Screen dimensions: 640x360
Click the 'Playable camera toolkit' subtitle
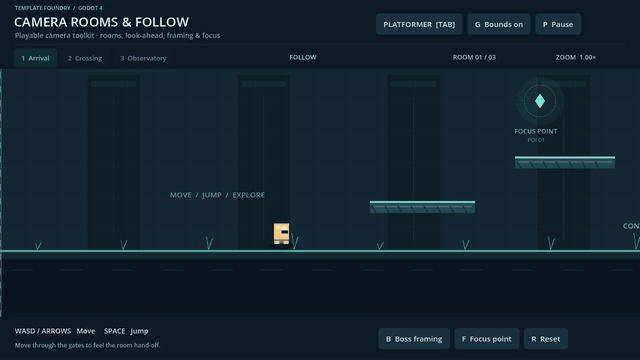(x=118, y=36)
